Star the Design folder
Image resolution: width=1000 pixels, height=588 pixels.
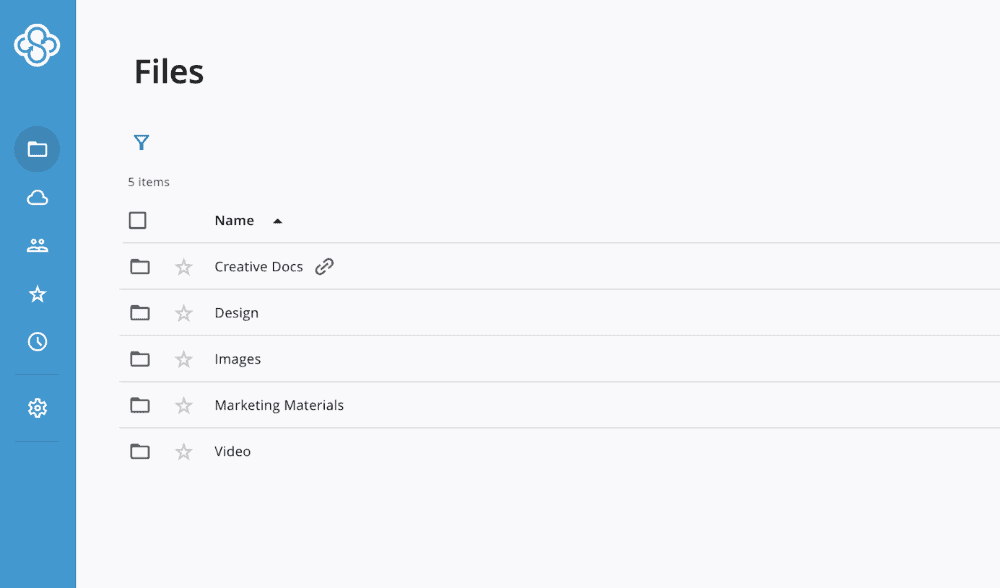coord(183,313)
